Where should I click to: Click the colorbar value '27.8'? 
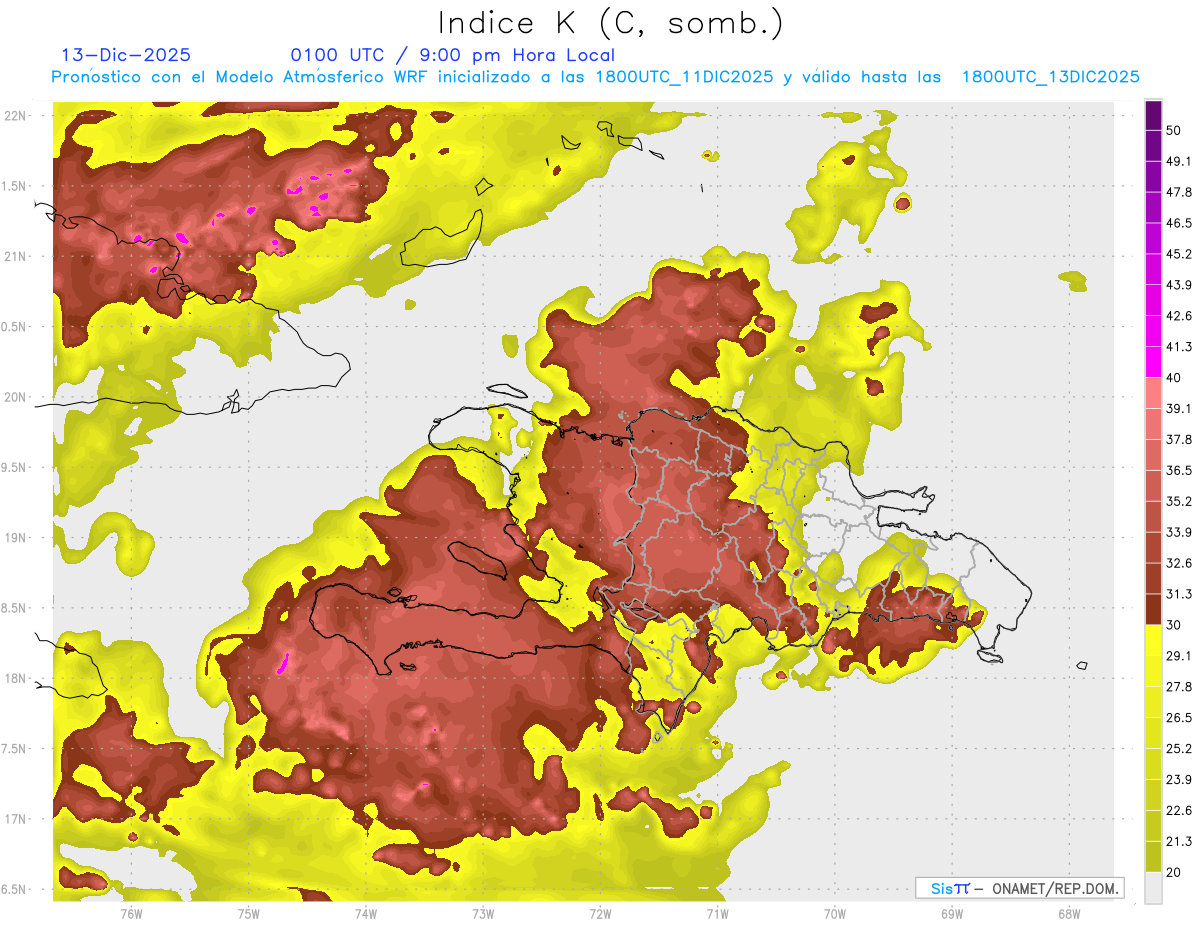1178,687
